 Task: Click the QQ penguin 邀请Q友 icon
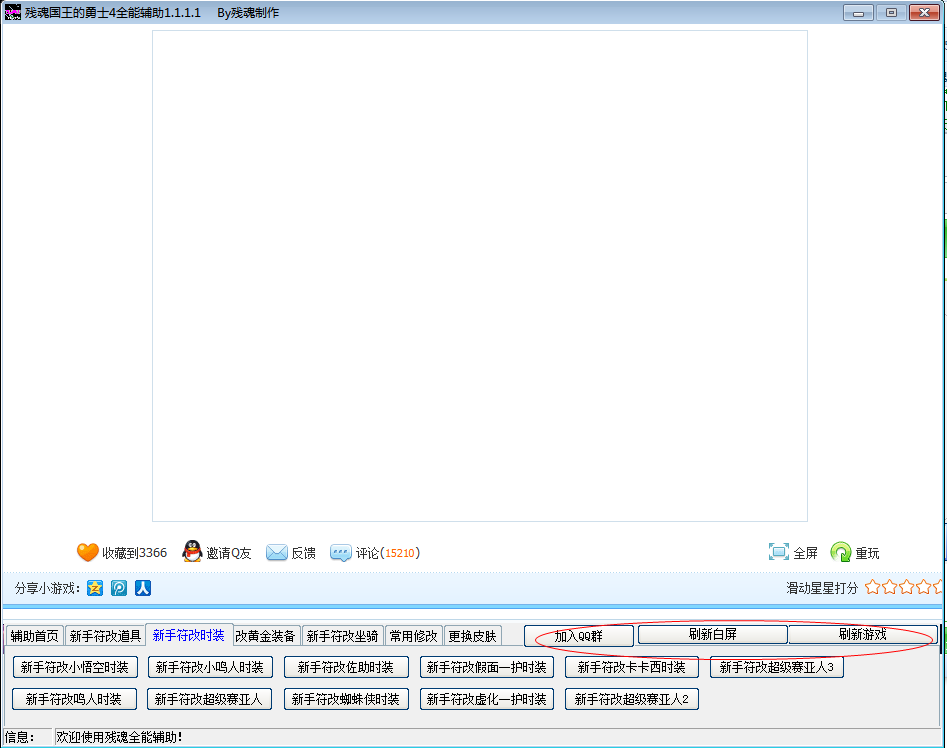[x=192, y=551]
